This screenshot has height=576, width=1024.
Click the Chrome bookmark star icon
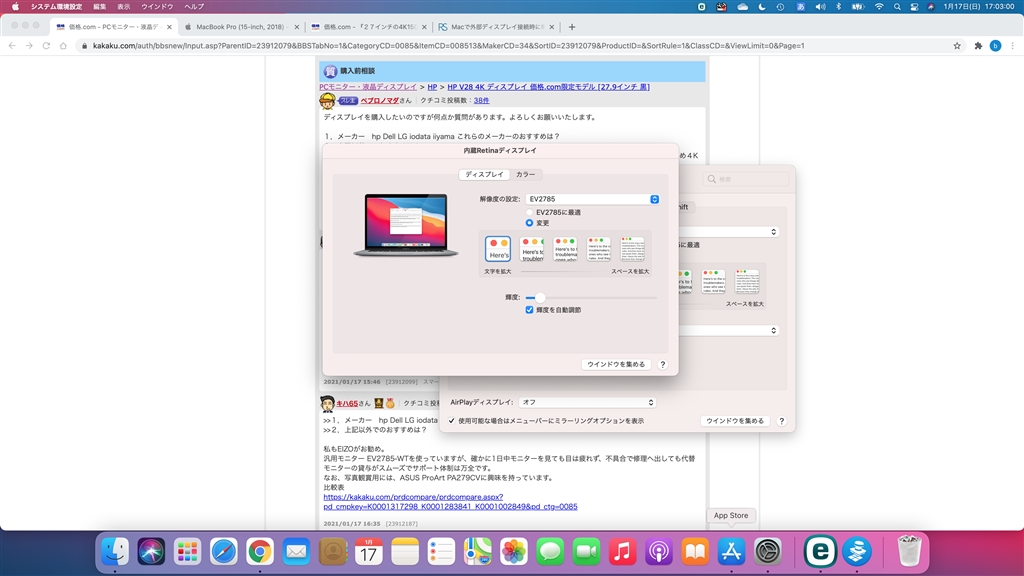(957, 46)
